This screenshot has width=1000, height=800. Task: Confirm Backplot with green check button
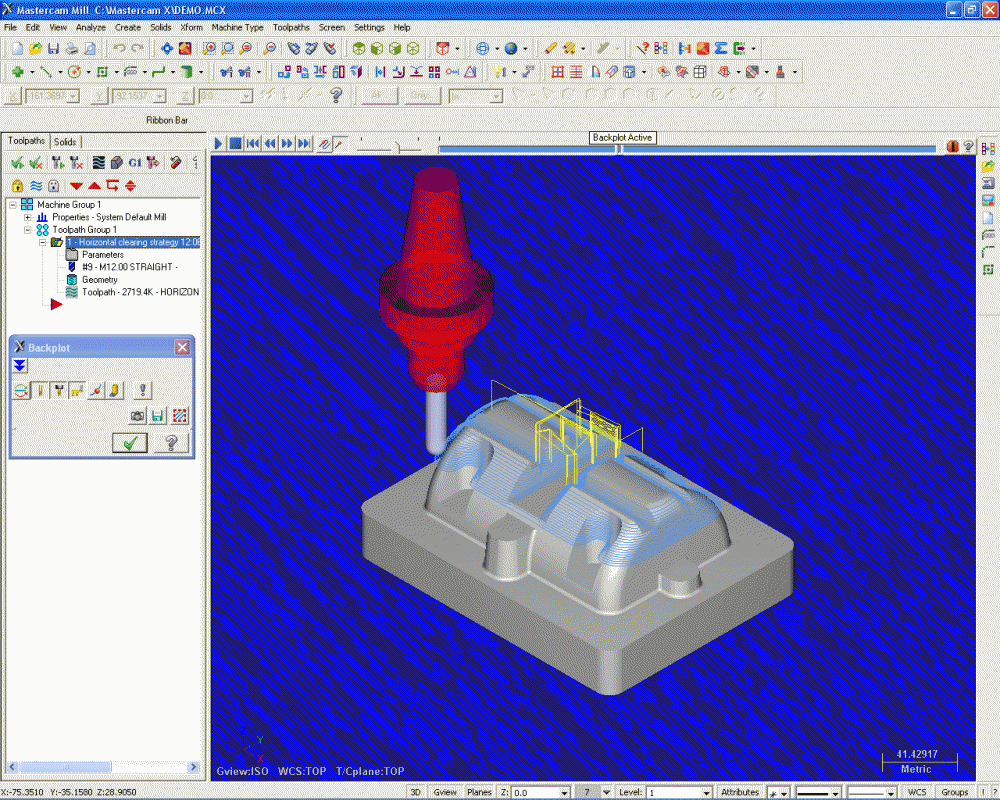pyautogui.click(x=130, y=443)
